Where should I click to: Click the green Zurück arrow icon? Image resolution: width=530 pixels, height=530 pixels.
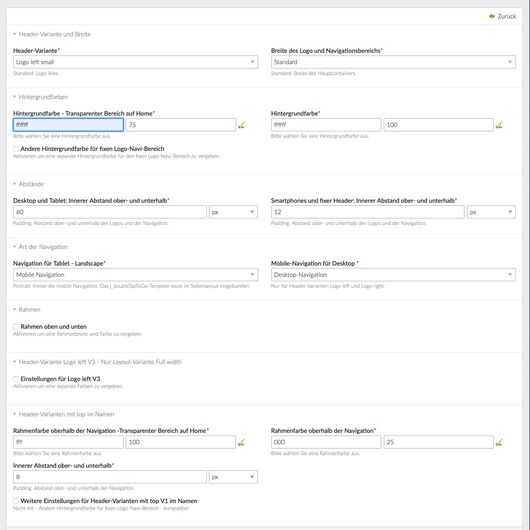(x=492, y=16)
